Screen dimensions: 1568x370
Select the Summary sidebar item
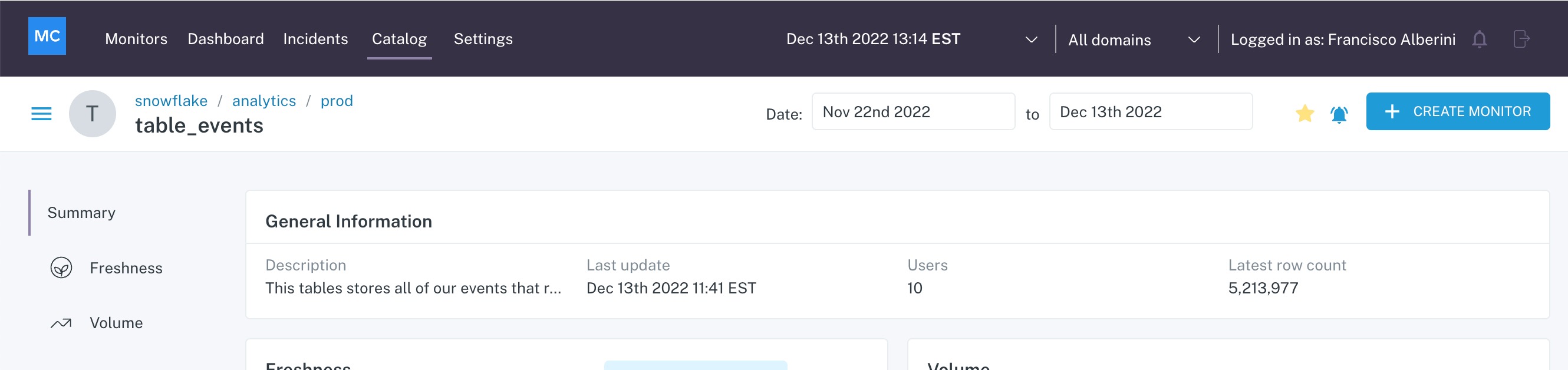click(x=81, y=212)
